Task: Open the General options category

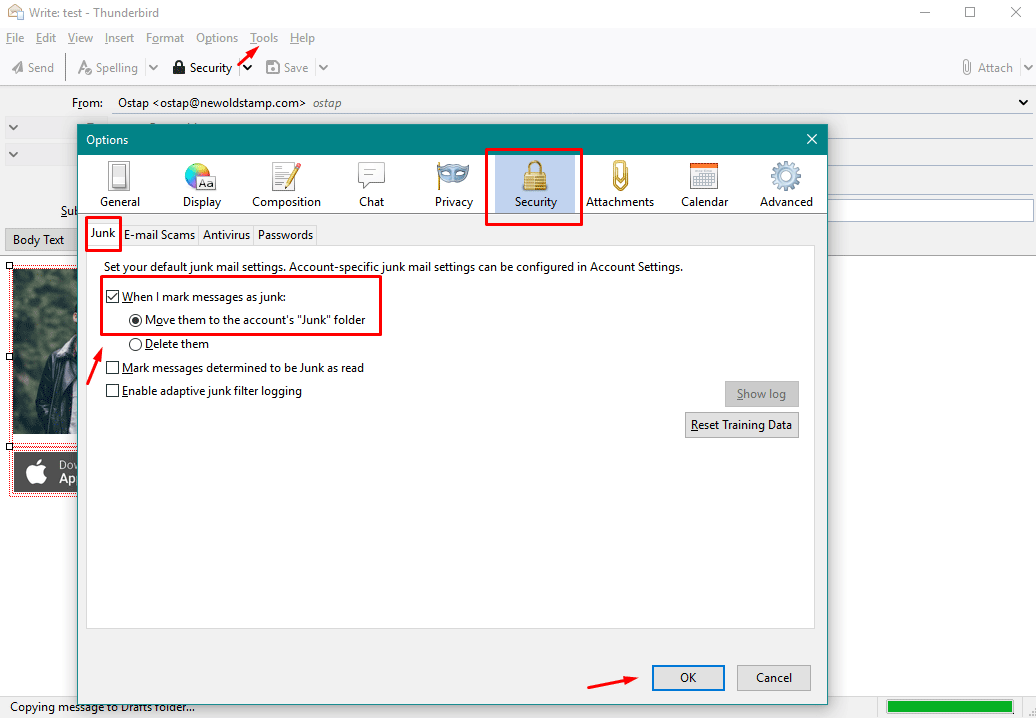Action: coord(120,184)
